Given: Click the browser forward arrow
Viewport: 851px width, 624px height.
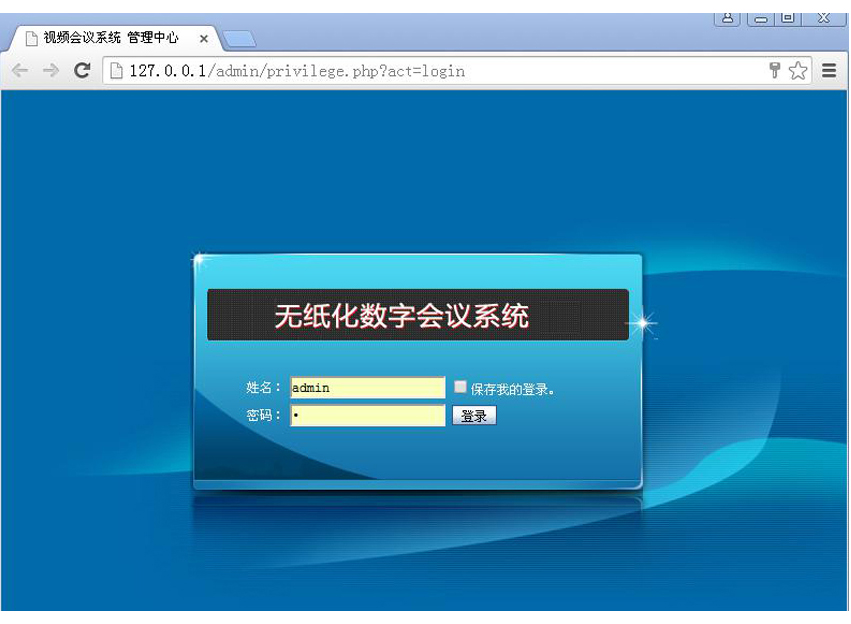Looking at the screenshot, I should [51, 71].
